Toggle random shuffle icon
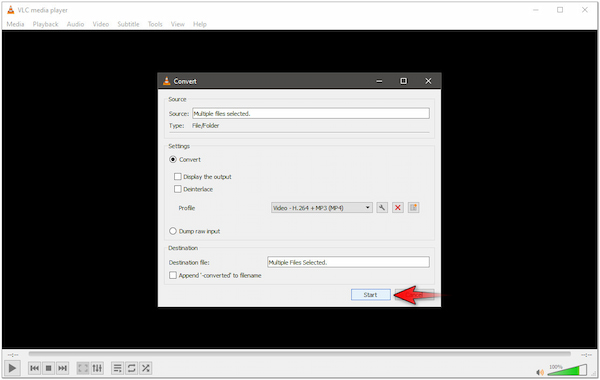 click(145, 368)
